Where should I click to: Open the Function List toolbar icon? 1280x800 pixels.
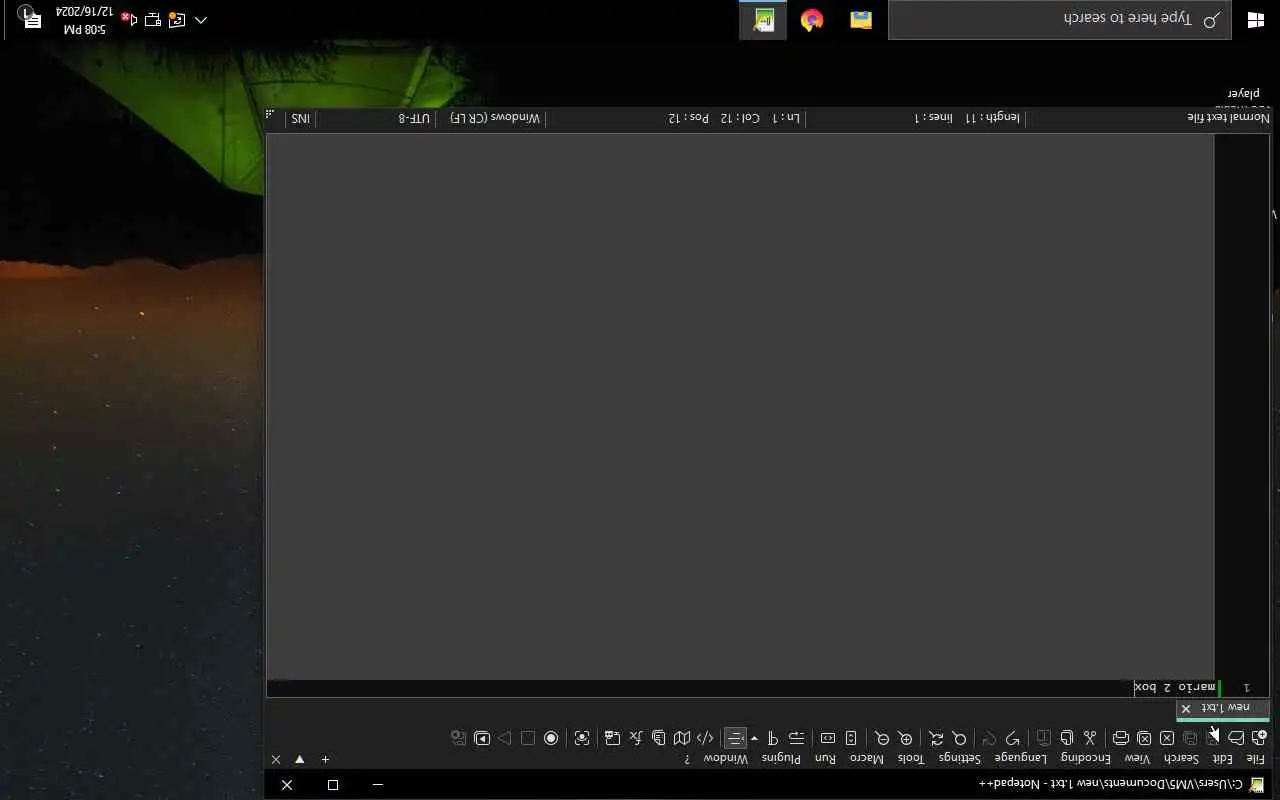tap(636, 738)
